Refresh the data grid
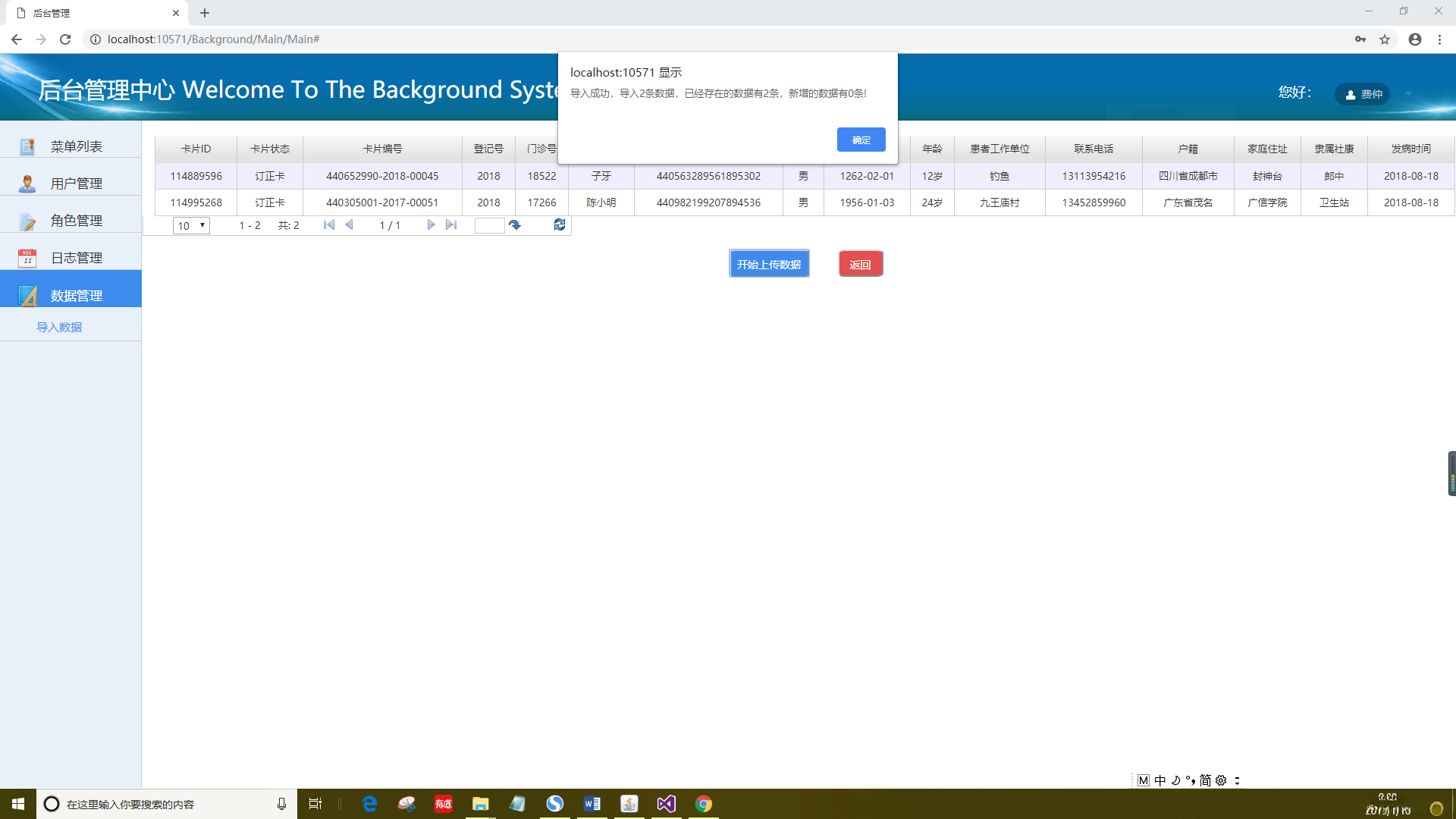 [x=560, y=225]
